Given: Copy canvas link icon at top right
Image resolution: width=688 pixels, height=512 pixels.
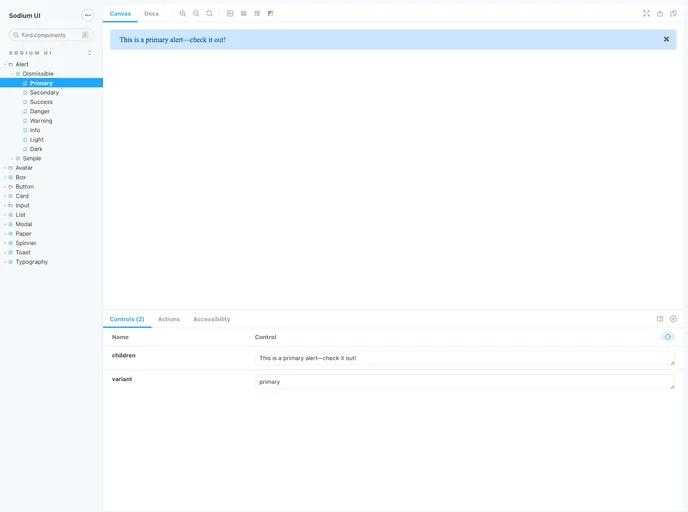Looking at the screenshot, I should point(674,14).
